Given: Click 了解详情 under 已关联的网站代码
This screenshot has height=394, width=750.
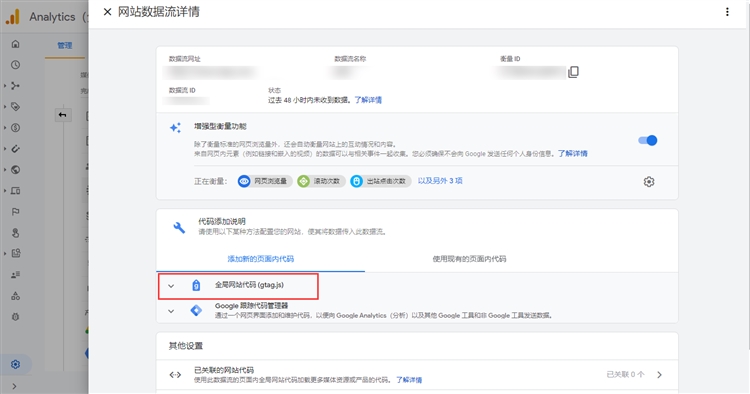Looking at the screenshot, I should [409, 380].
